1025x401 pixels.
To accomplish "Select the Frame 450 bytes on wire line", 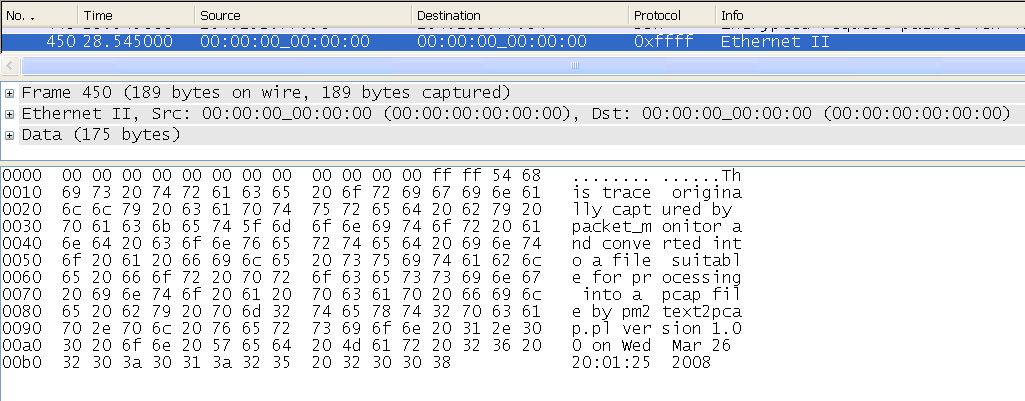I will [x=266, y=93].
